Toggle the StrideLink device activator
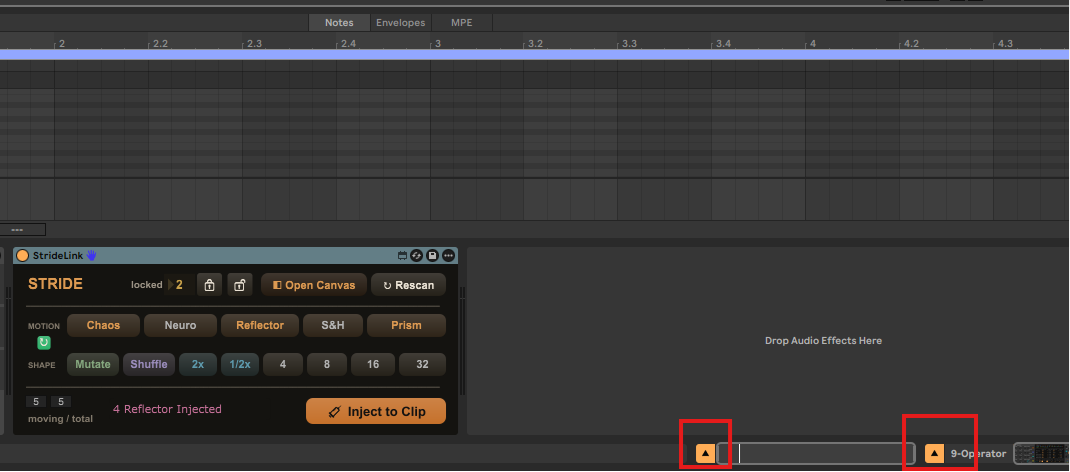Viewport: 1070px width, 472px height. 23,256
